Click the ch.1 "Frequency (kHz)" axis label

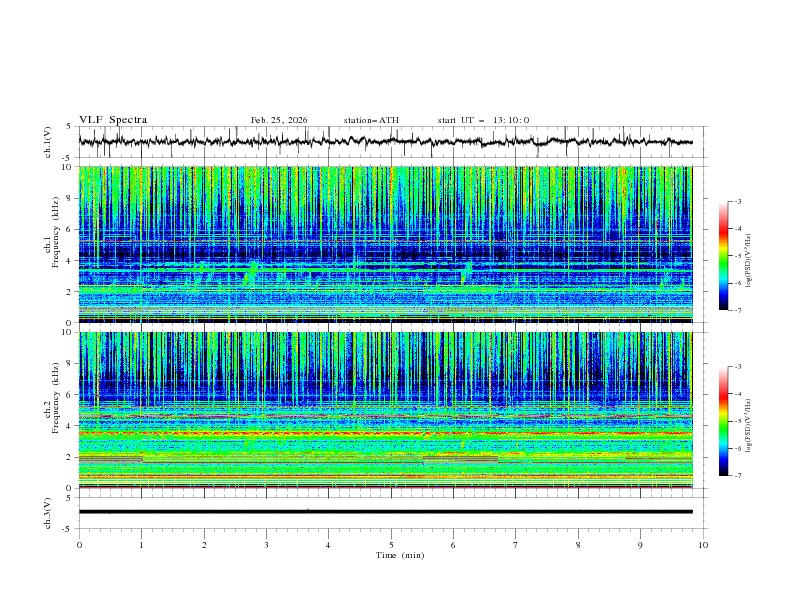coord(56,232)
